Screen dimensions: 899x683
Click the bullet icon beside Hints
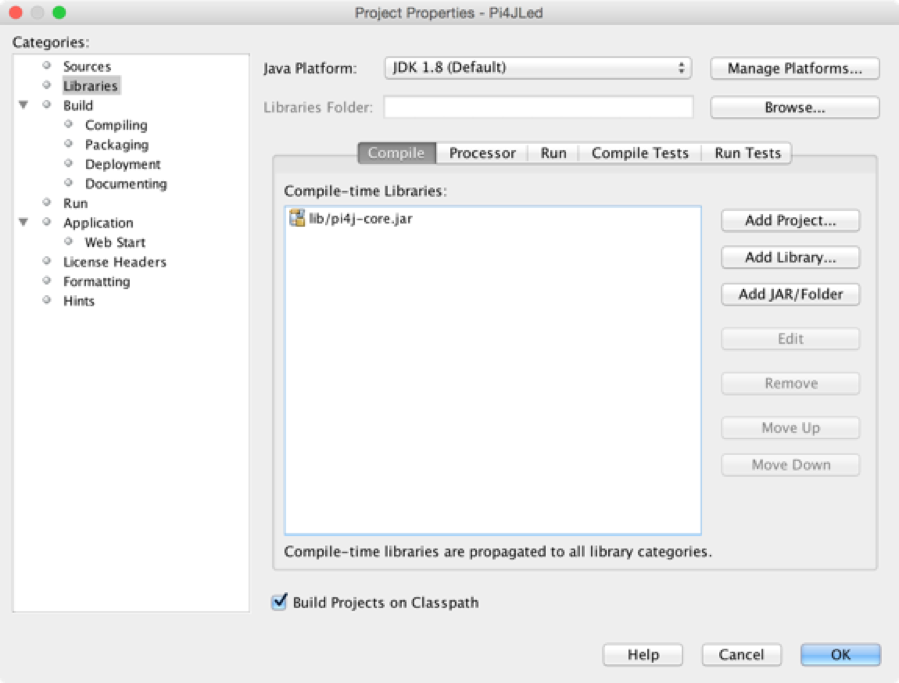[x=47, y=300]
